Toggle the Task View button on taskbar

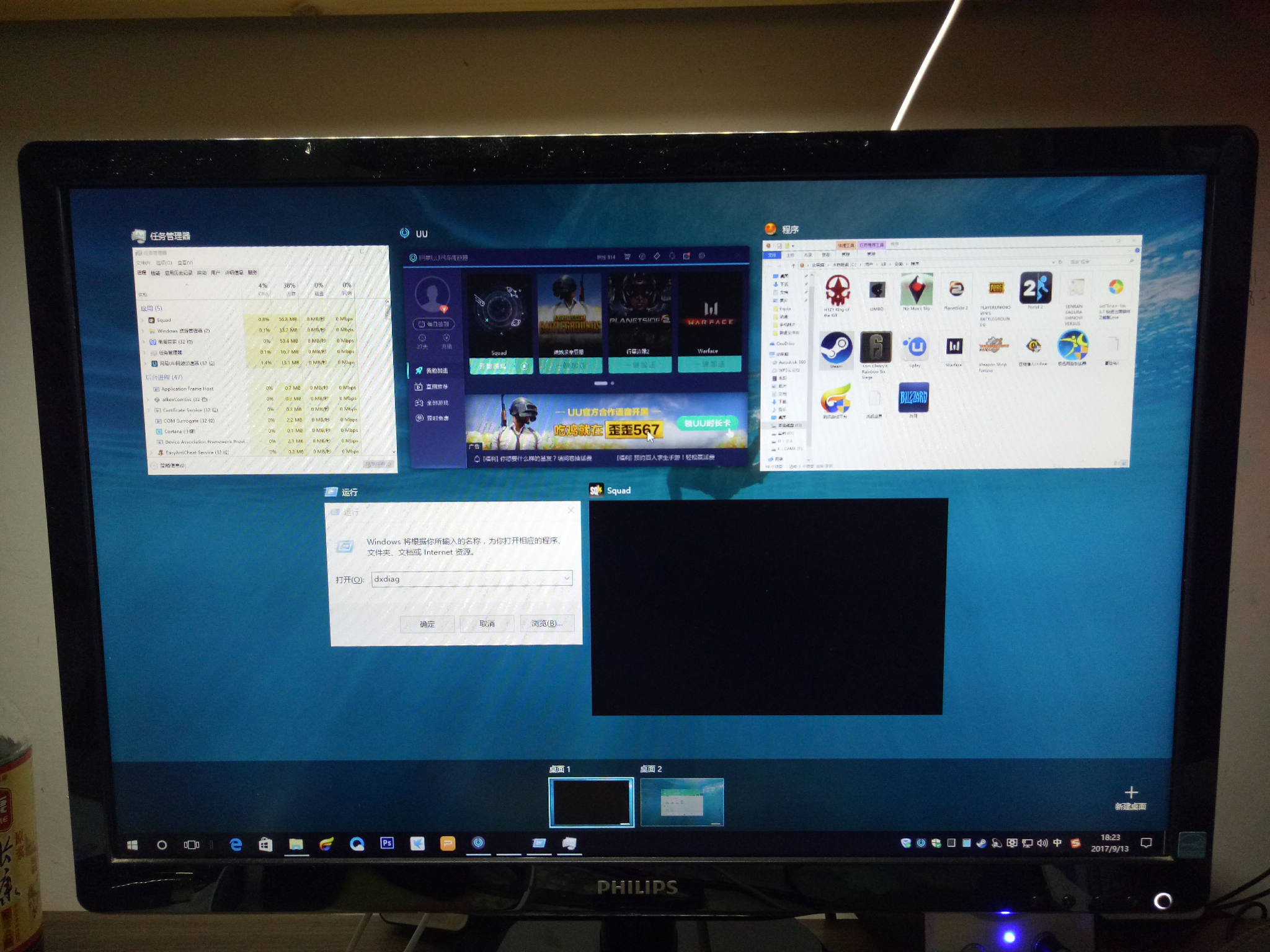coord(192,844)
